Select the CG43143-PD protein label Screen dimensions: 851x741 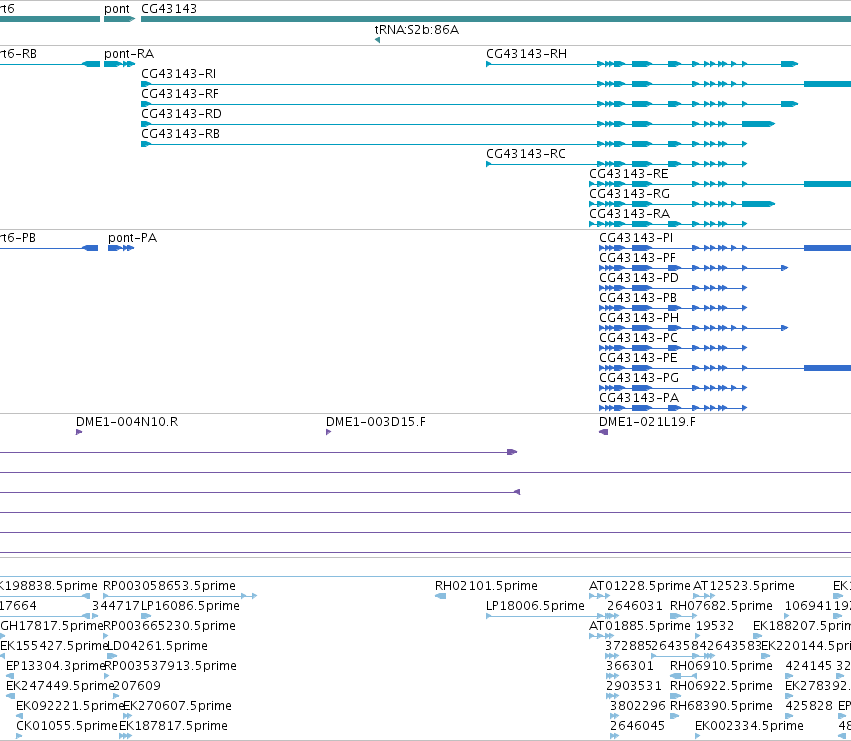click(x=639, y=278)
